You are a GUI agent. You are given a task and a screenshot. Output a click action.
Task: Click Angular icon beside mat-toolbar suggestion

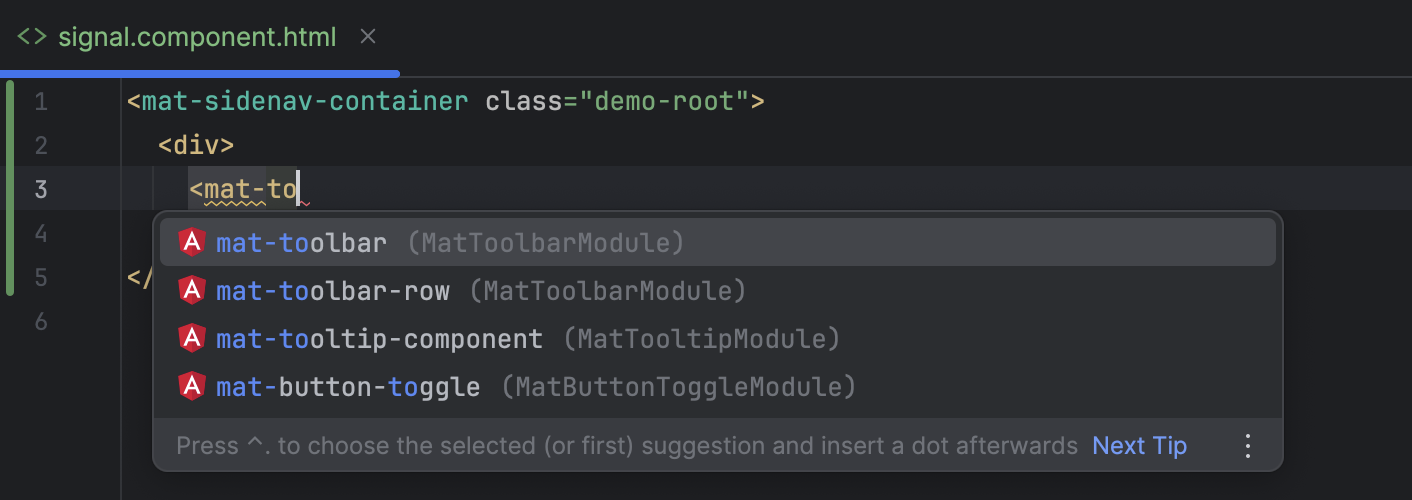point(191,243)
